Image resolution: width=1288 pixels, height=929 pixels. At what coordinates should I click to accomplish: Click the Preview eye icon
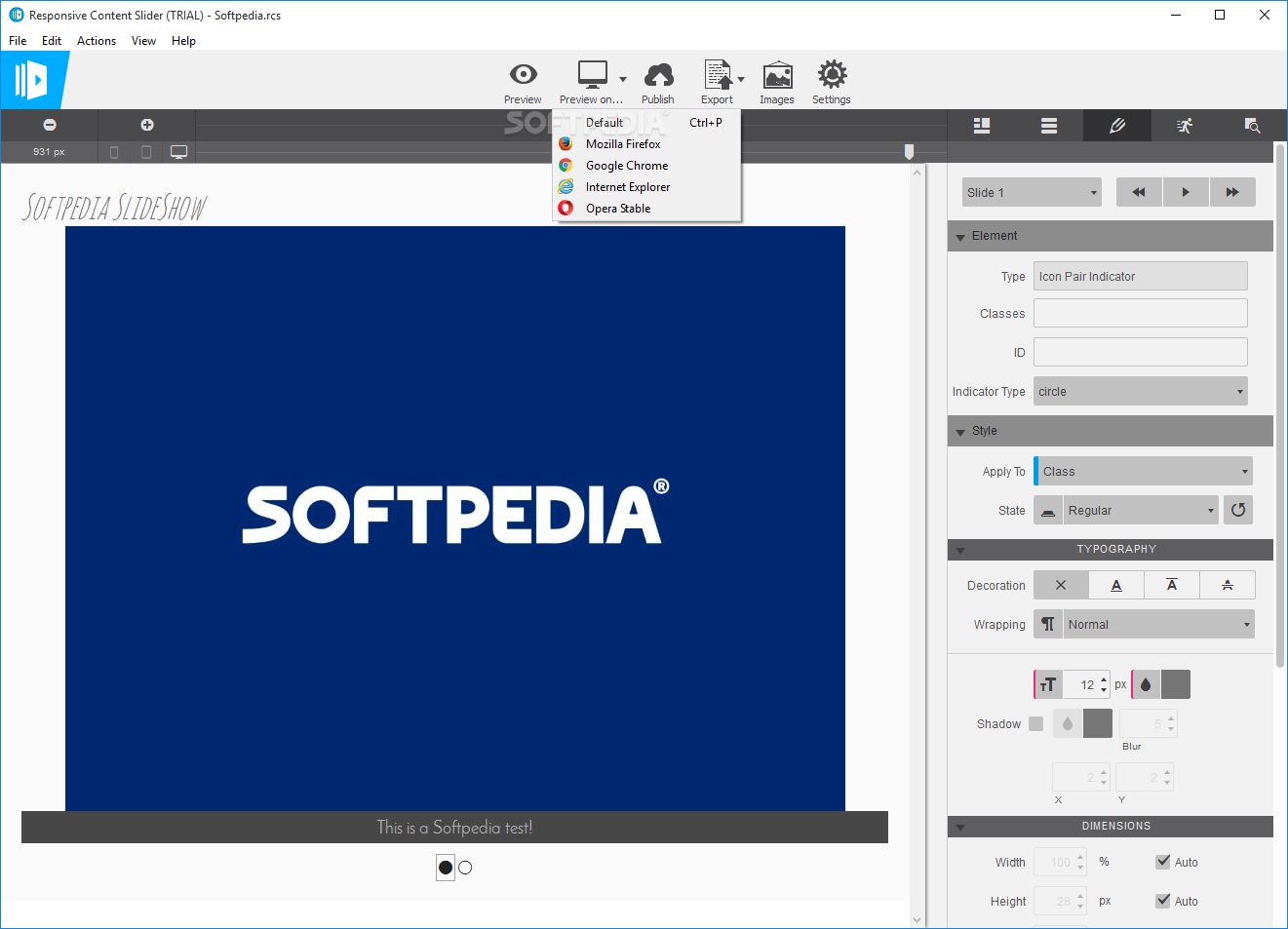(x=523, y=74)
